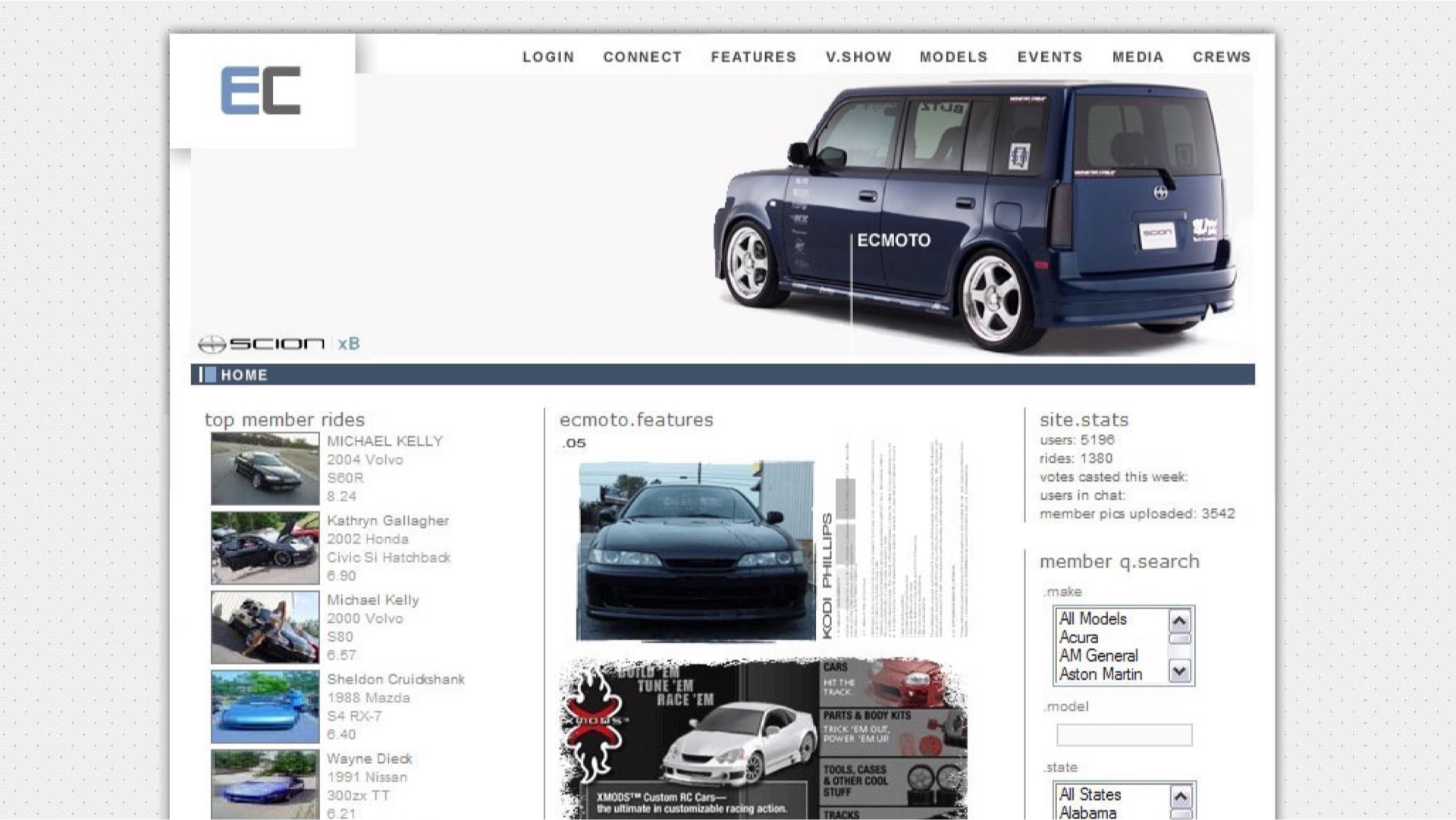Open the V.SHOW section

coord(858,57)
